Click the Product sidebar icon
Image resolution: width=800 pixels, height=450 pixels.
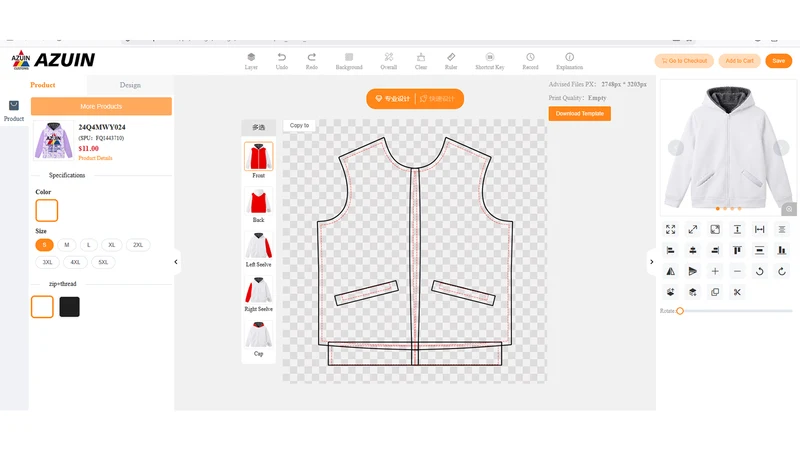(x=14, y=106)
